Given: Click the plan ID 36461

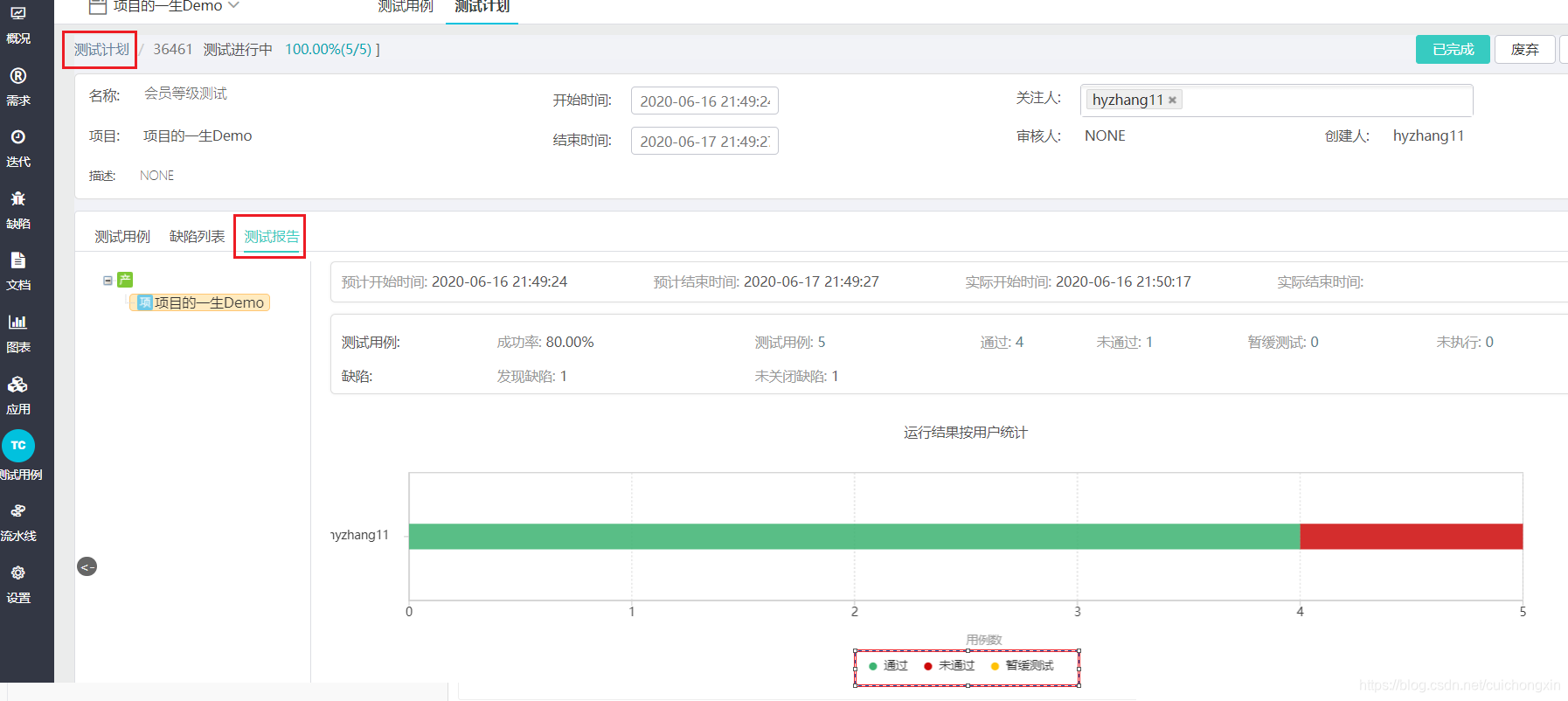Looking at the screenshot, I should (x=172, y=49).
